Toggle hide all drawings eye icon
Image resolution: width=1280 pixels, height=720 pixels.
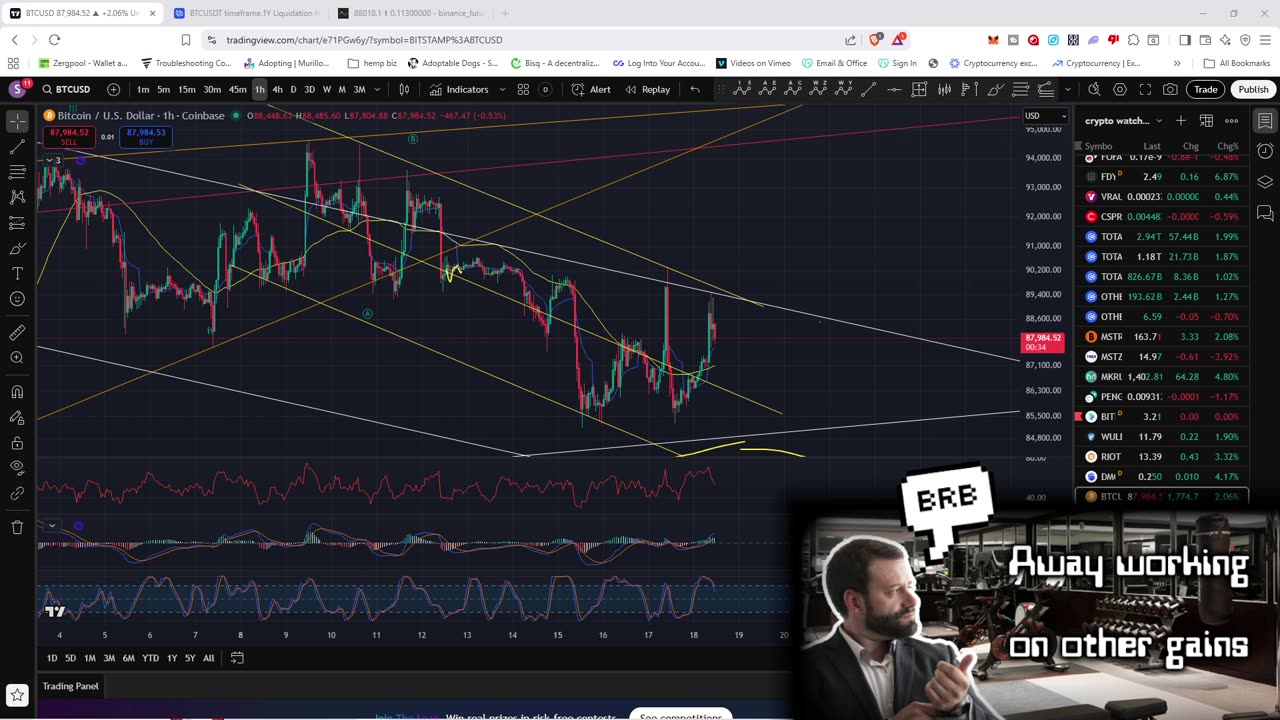pos(17,467)
